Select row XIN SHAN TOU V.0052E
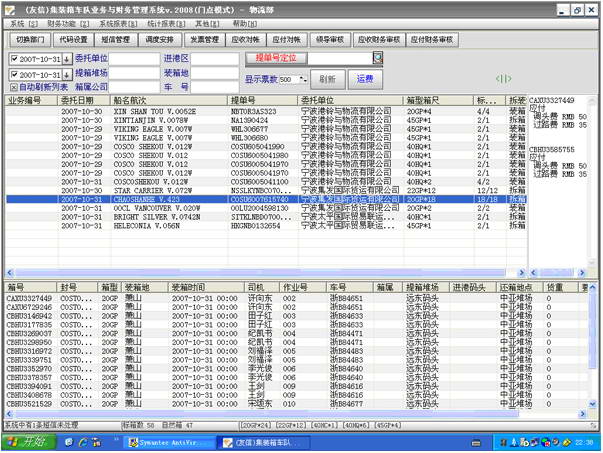 coord(266,112)
